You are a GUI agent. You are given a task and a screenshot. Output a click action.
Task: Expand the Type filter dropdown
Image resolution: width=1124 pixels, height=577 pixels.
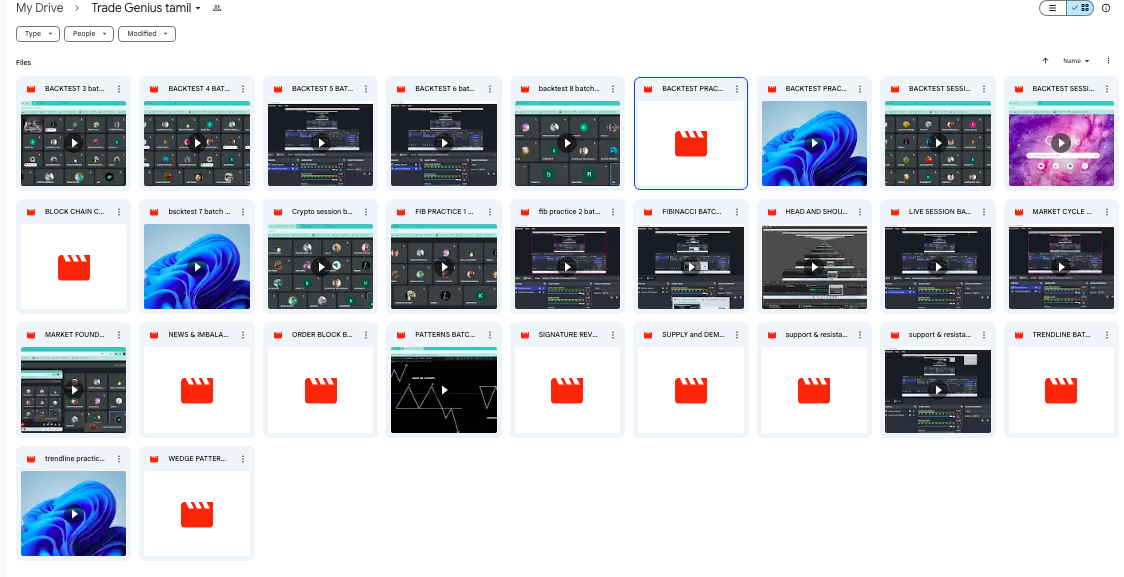tap(38, 34)
